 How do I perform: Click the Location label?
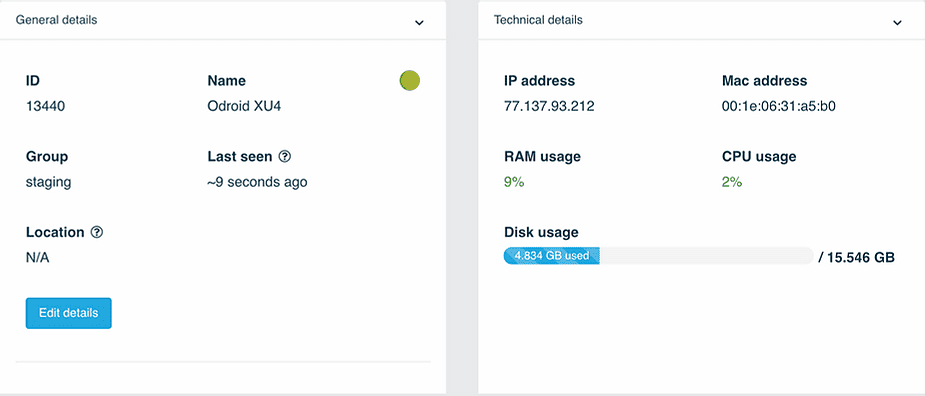(x=55, y=233)
